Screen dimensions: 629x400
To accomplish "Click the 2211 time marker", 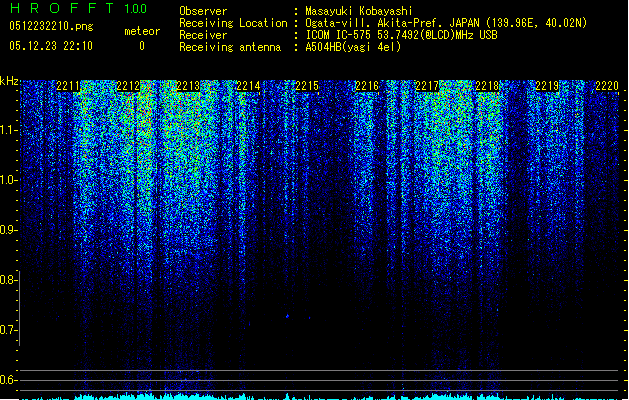I will tap(68, 86).
